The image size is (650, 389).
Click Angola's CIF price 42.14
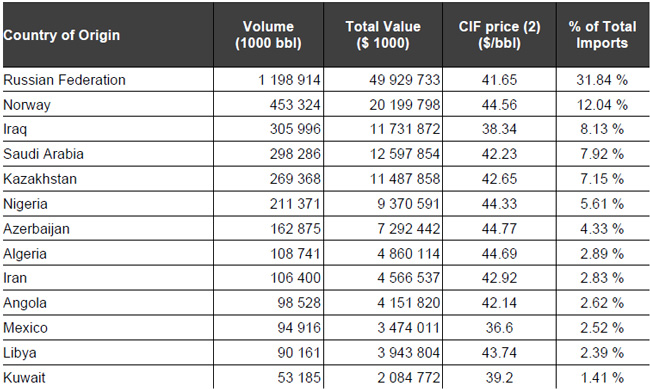coord(499,303)
